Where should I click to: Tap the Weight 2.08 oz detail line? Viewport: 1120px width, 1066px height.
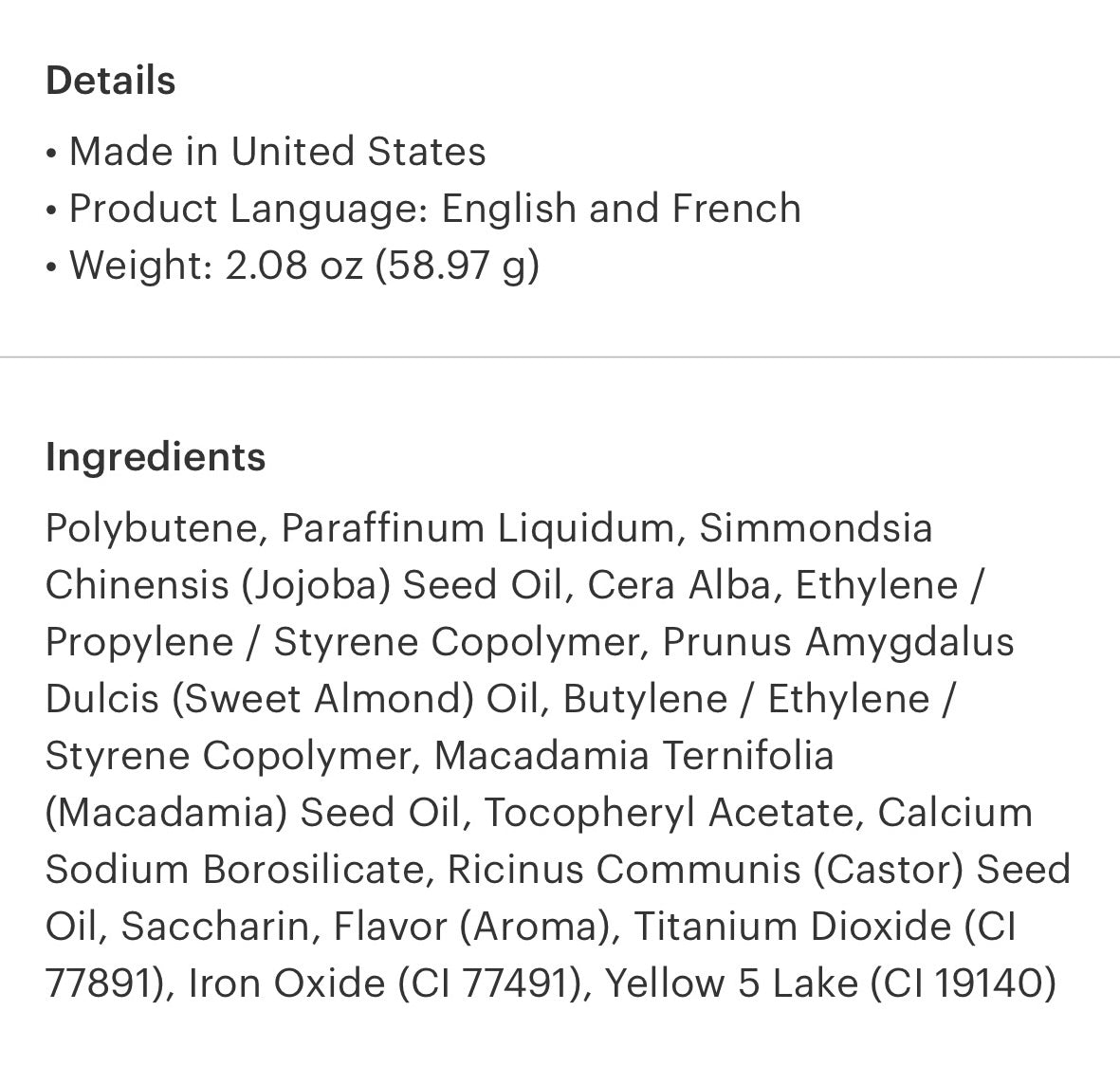pos(303,266)
